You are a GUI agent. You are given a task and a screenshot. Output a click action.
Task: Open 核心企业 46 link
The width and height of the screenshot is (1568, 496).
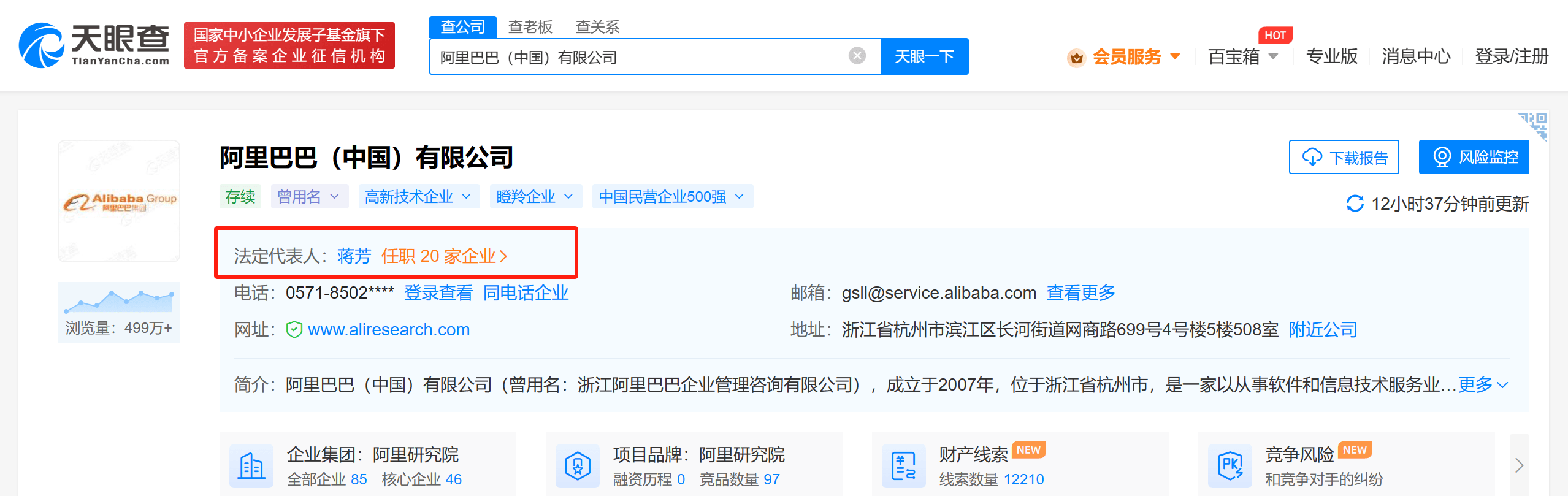point(422,479)
